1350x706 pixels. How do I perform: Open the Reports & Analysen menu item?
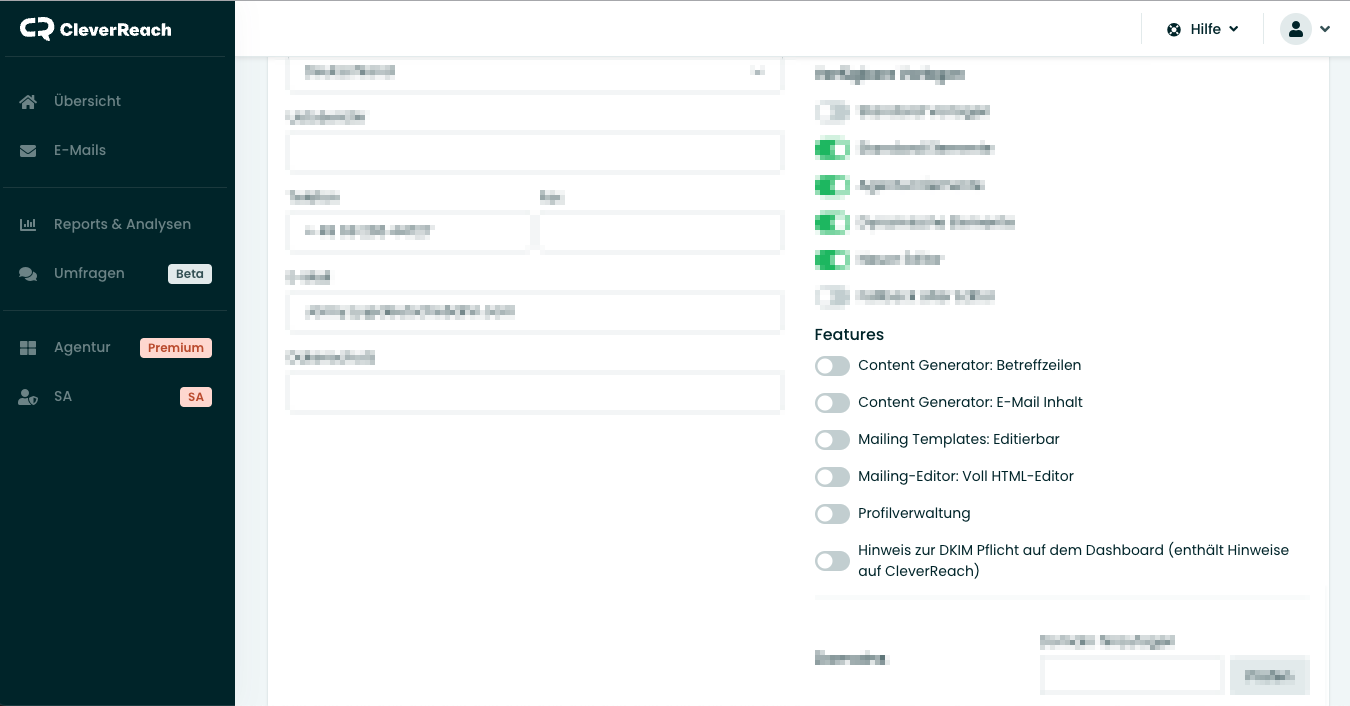point(122,225)
